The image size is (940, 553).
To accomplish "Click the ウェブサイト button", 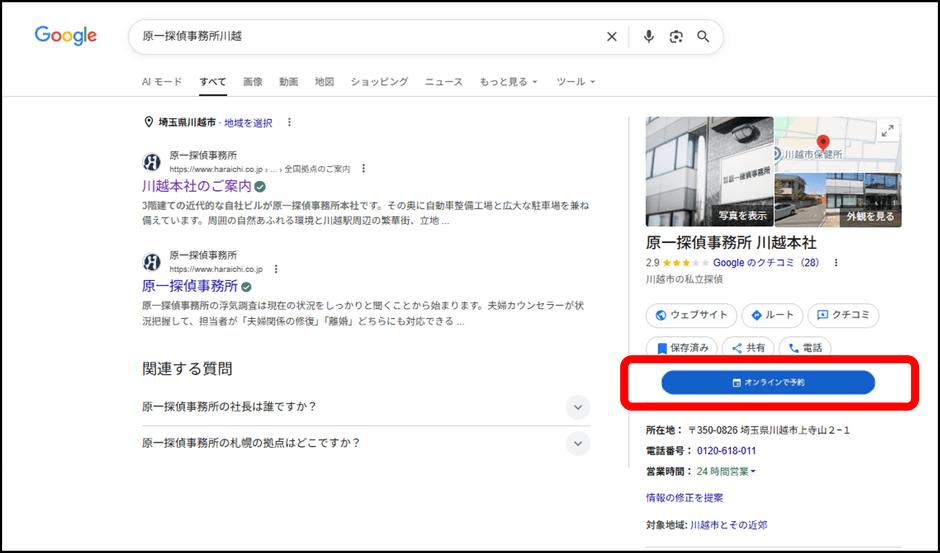I will click(x=691, y=315).
